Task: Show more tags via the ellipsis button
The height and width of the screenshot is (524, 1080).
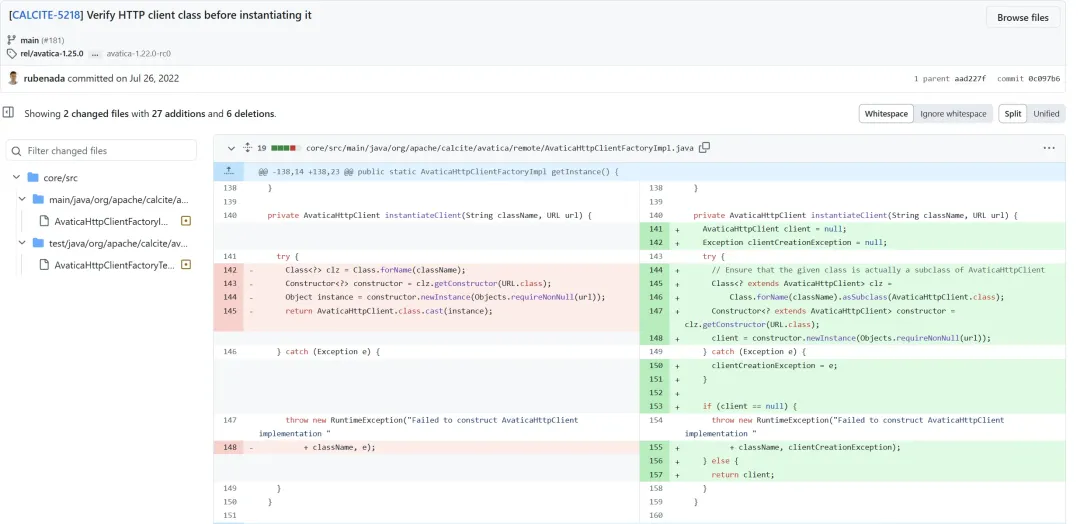Action: point(95,54)
